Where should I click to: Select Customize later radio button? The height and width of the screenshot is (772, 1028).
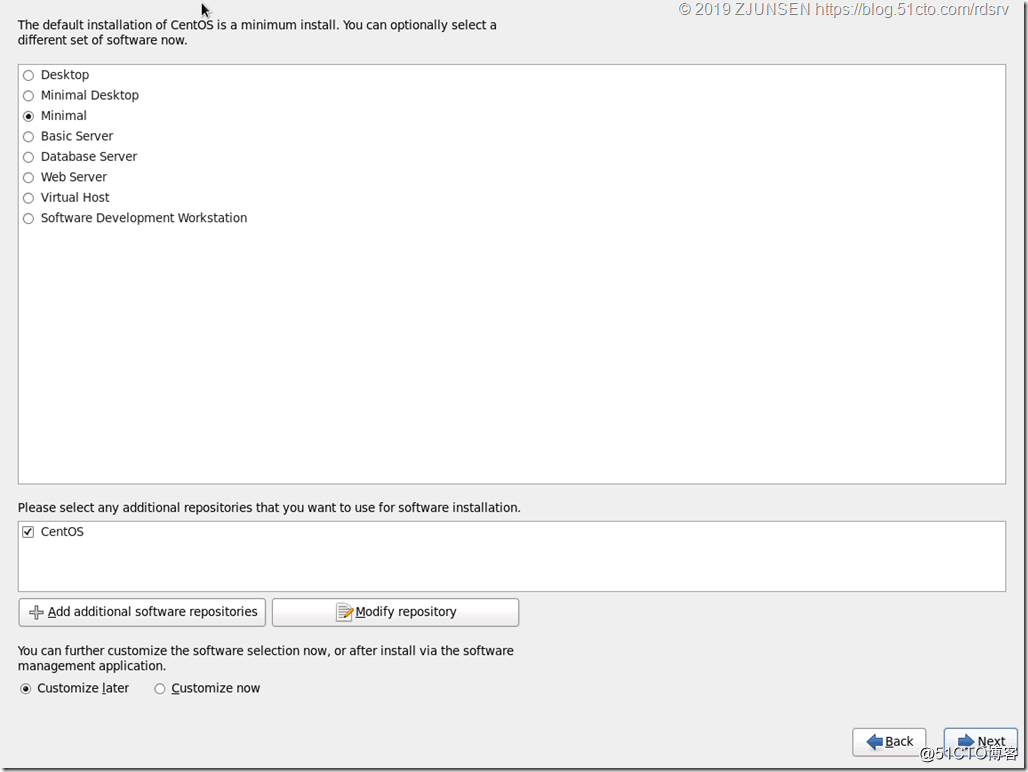coord(26,689)
